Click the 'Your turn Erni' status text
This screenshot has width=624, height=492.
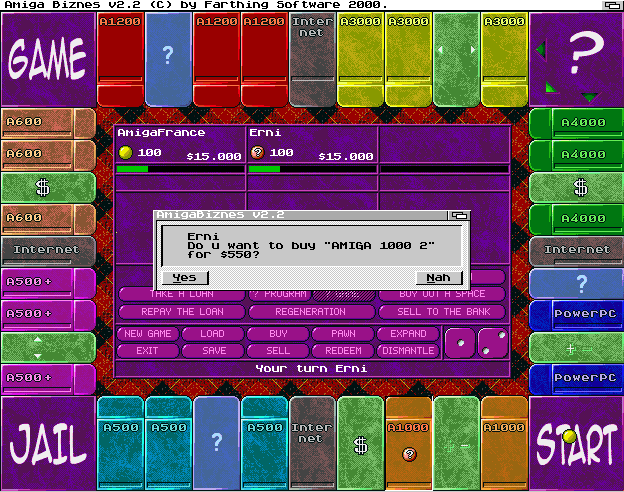[312, 369]
